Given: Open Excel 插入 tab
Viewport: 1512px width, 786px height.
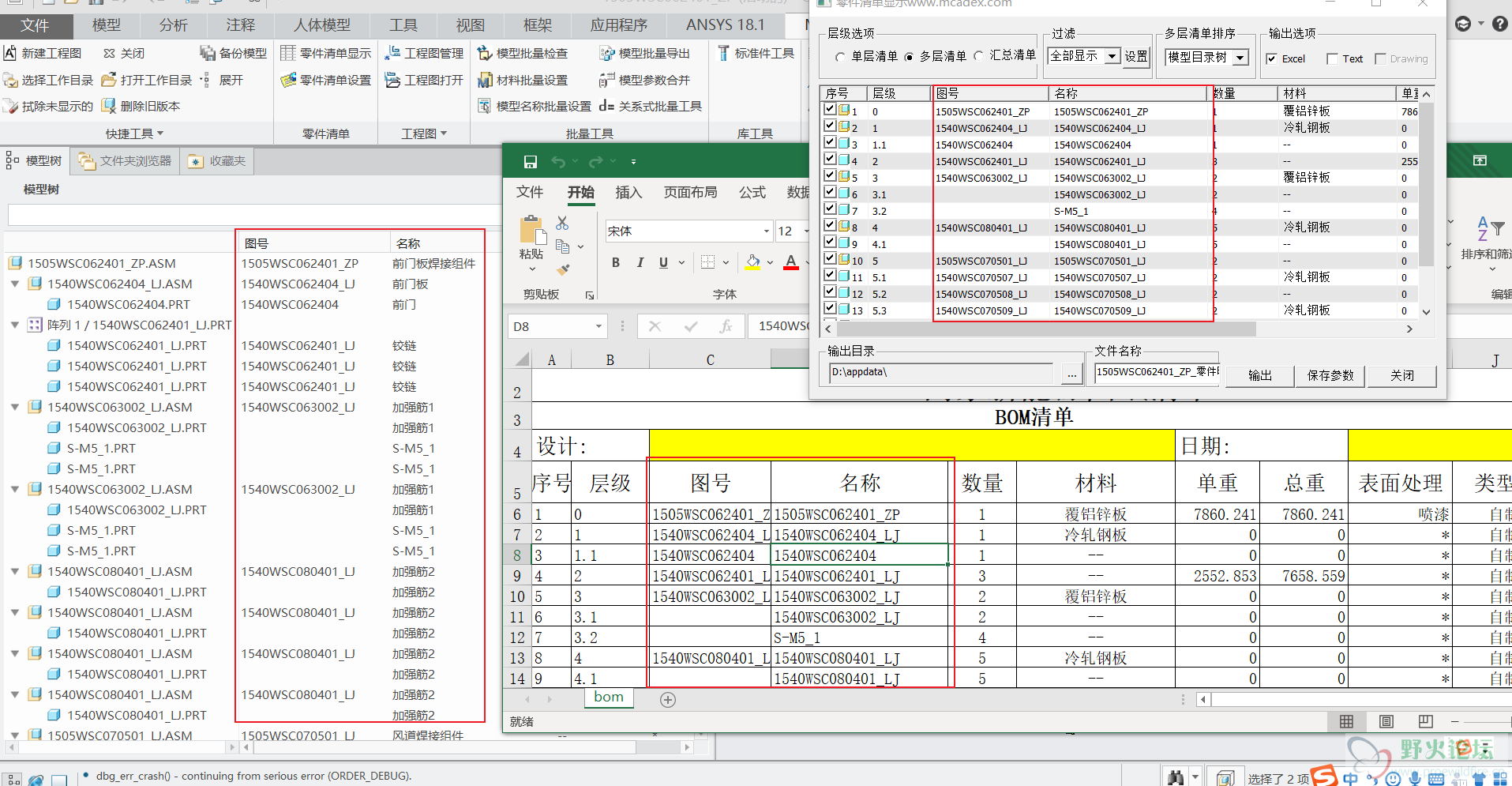Looking at the screenshot, I should (x=628, y=192).
